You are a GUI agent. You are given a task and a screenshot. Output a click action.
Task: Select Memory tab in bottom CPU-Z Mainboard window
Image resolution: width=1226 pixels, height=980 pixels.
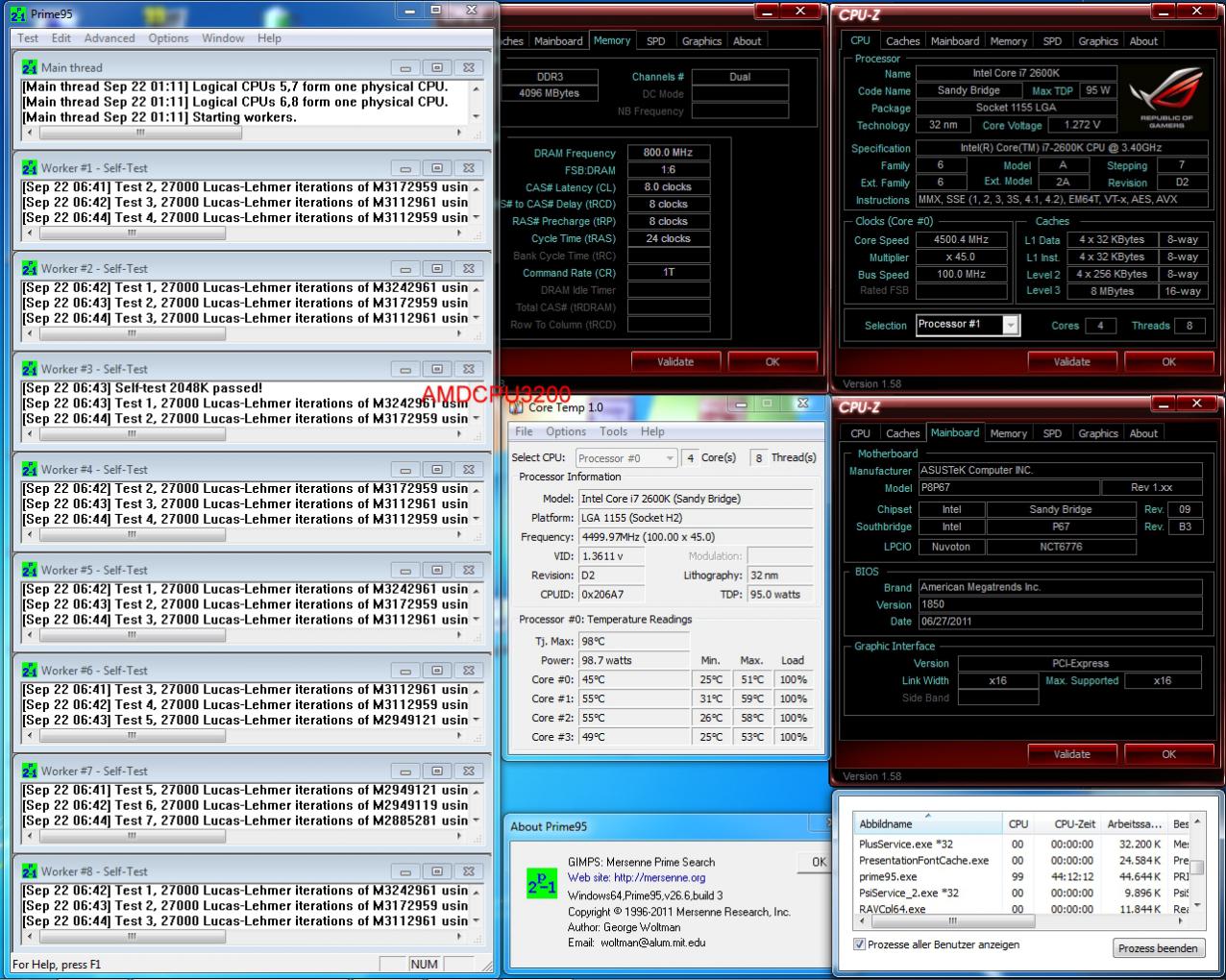[x=1008, y=433]
